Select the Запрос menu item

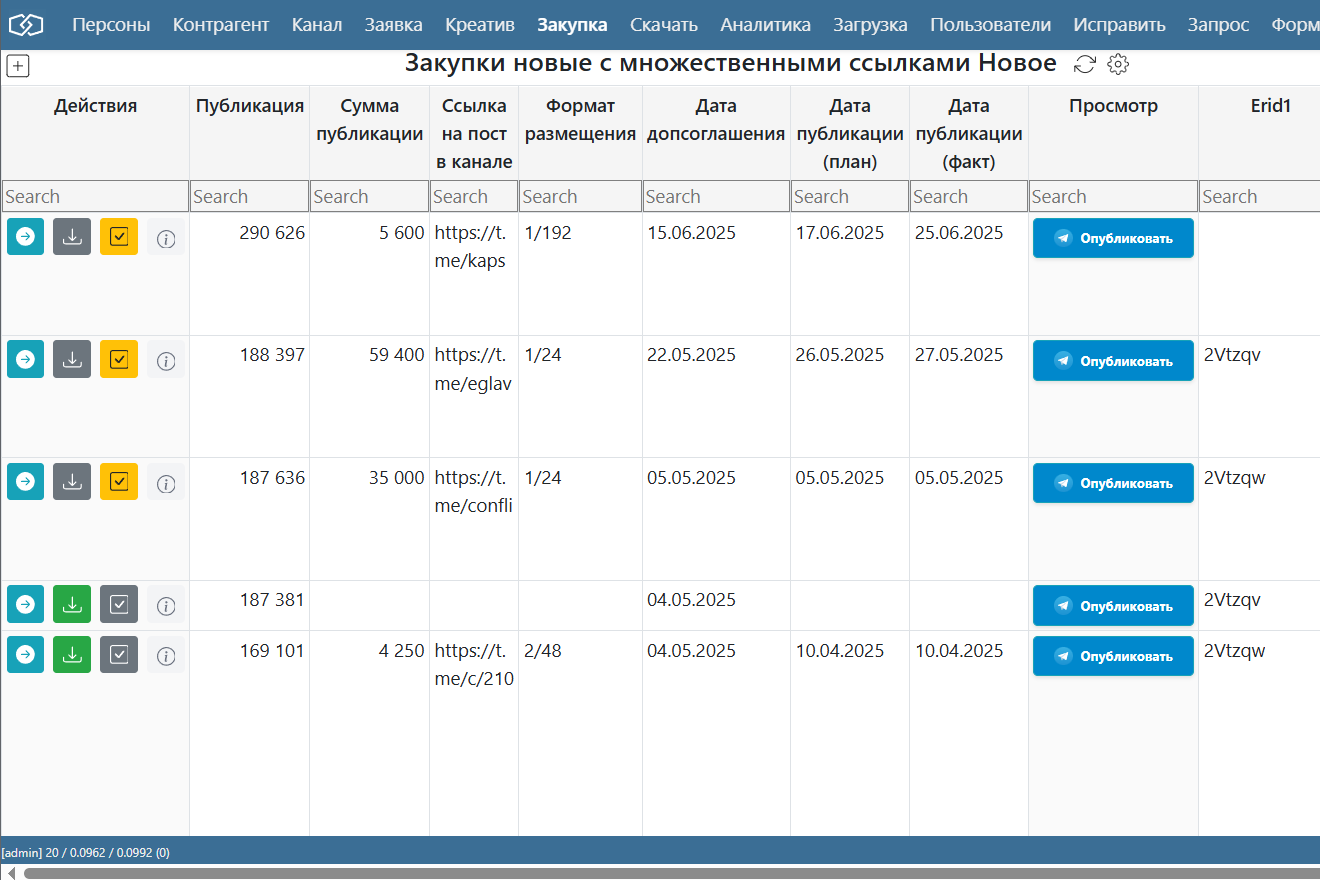pos(1219,25)
